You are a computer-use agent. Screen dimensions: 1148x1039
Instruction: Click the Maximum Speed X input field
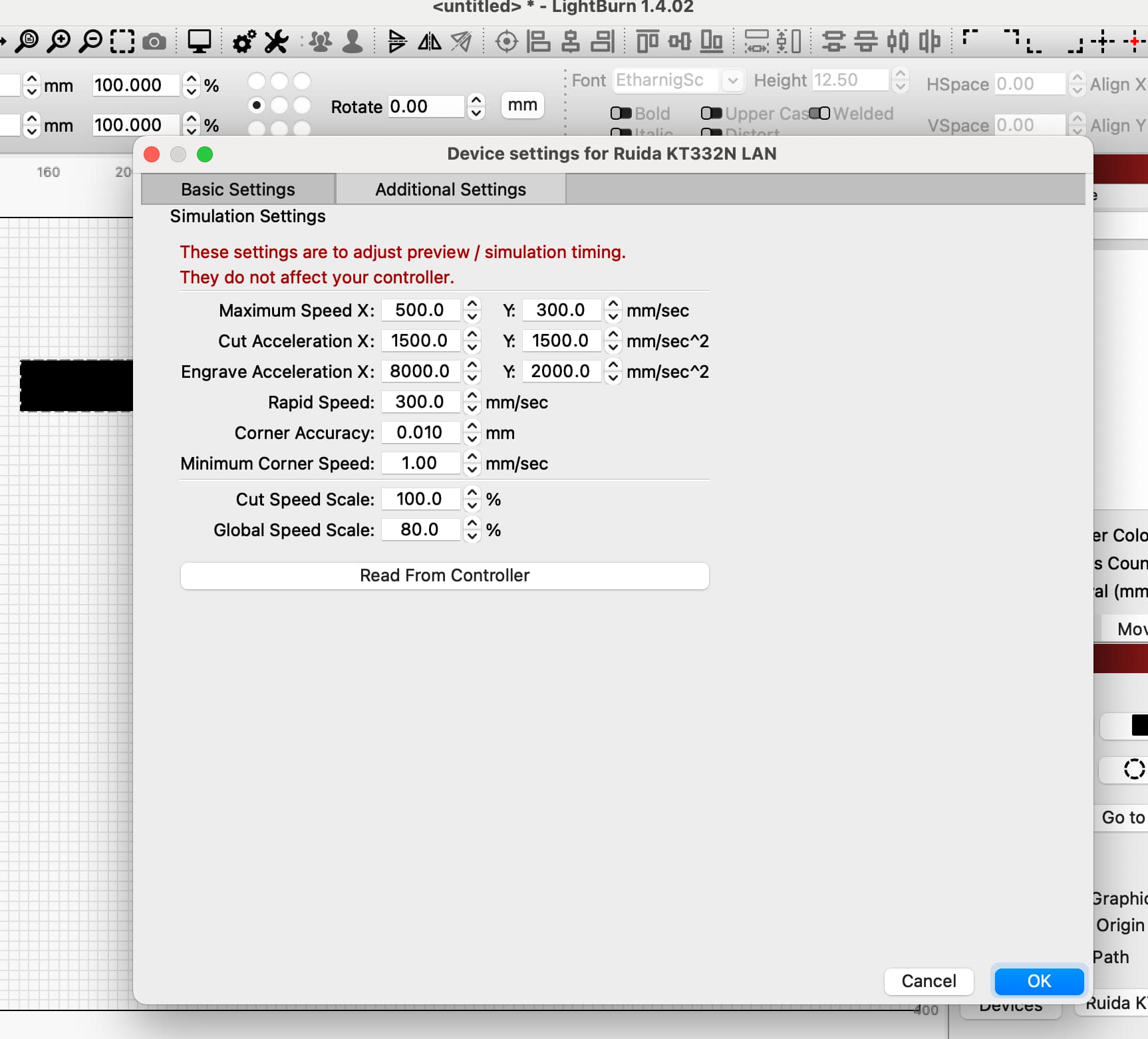[x=420, y=309]
